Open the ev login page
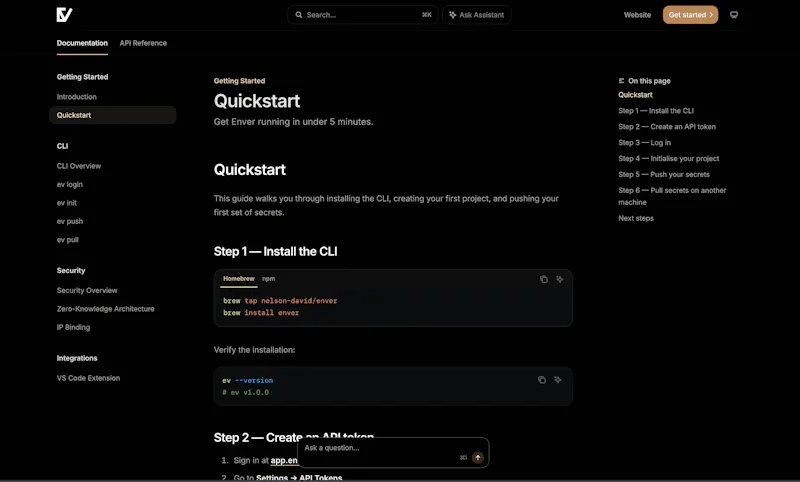 (69, 184)
